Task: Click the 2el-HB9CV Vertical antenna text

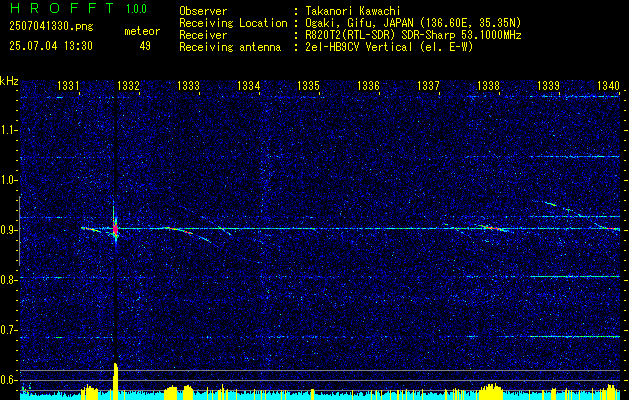Action: tap(389, 47)
